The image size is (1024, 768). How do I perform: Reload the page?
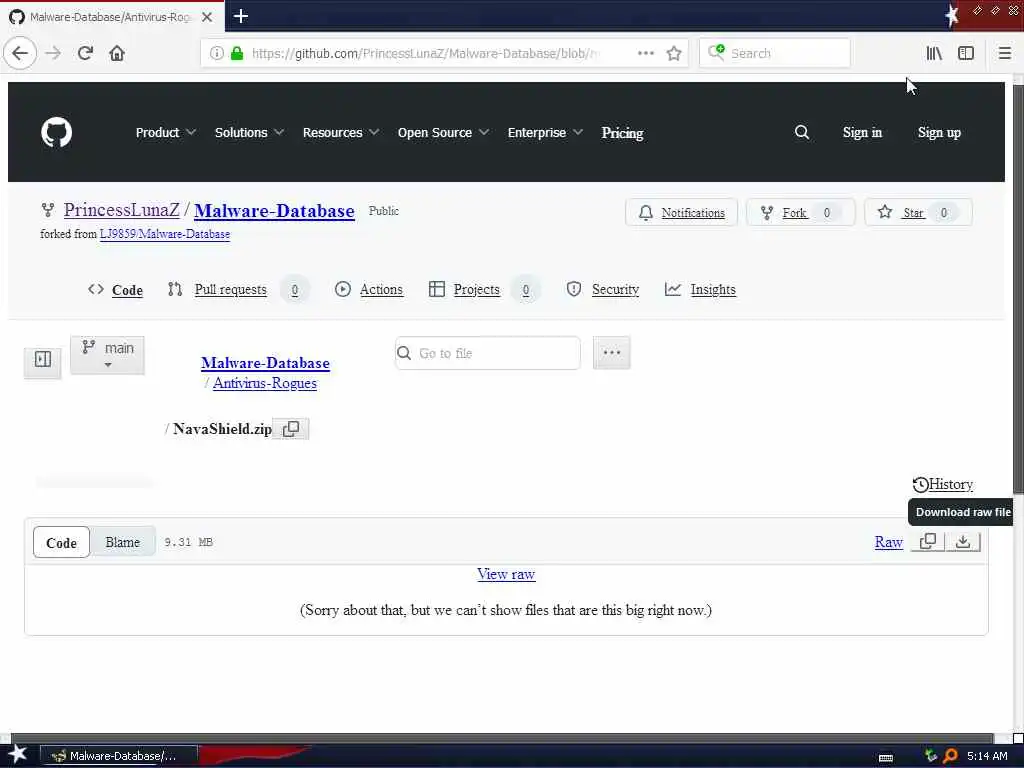(x=85, y=53)
